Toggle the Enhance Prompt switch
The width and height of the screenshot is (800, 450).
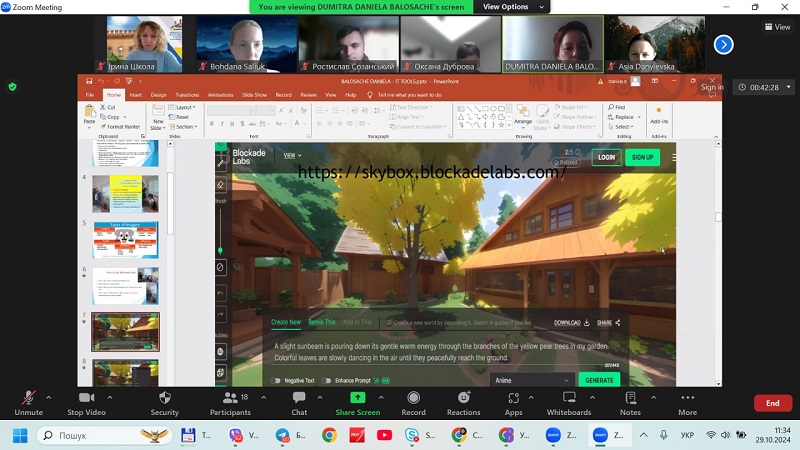pyautogui.click(x=327, y=381)
